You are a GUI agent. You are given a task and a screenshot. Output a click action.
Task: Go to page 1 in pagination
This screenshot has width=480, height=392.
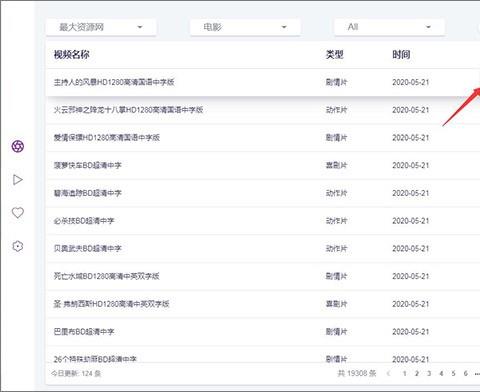click(404, 373)
